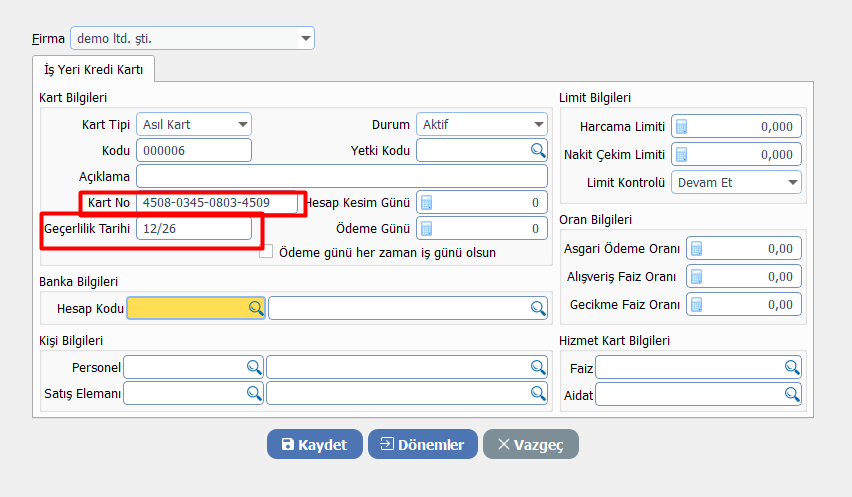The height and width of the screenshot is (497, 852).
Task: Click the Satış Elemanı code search icon
Action: (253, 394)
